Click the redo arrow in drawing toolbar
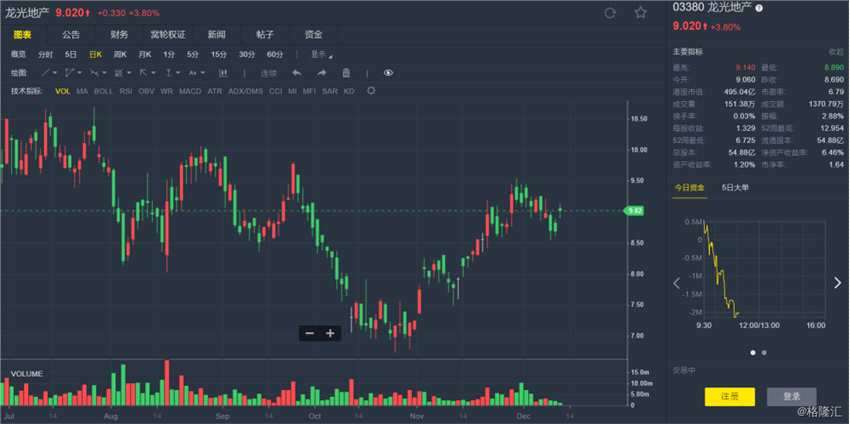 tap(321, 73)
